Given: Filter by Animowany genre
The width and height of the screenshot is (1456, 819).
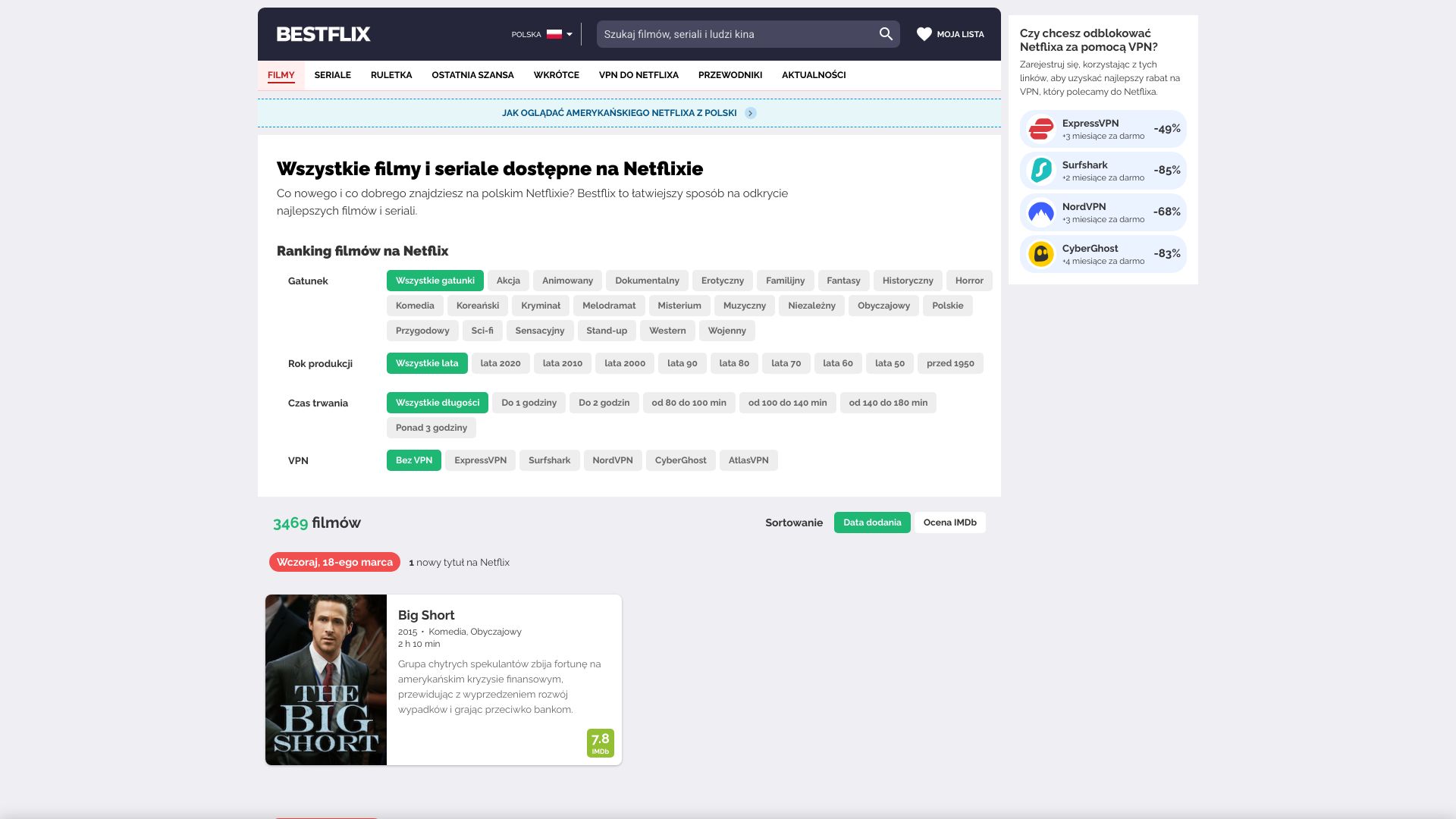Looking at the screenshot, I should (567, 281).
